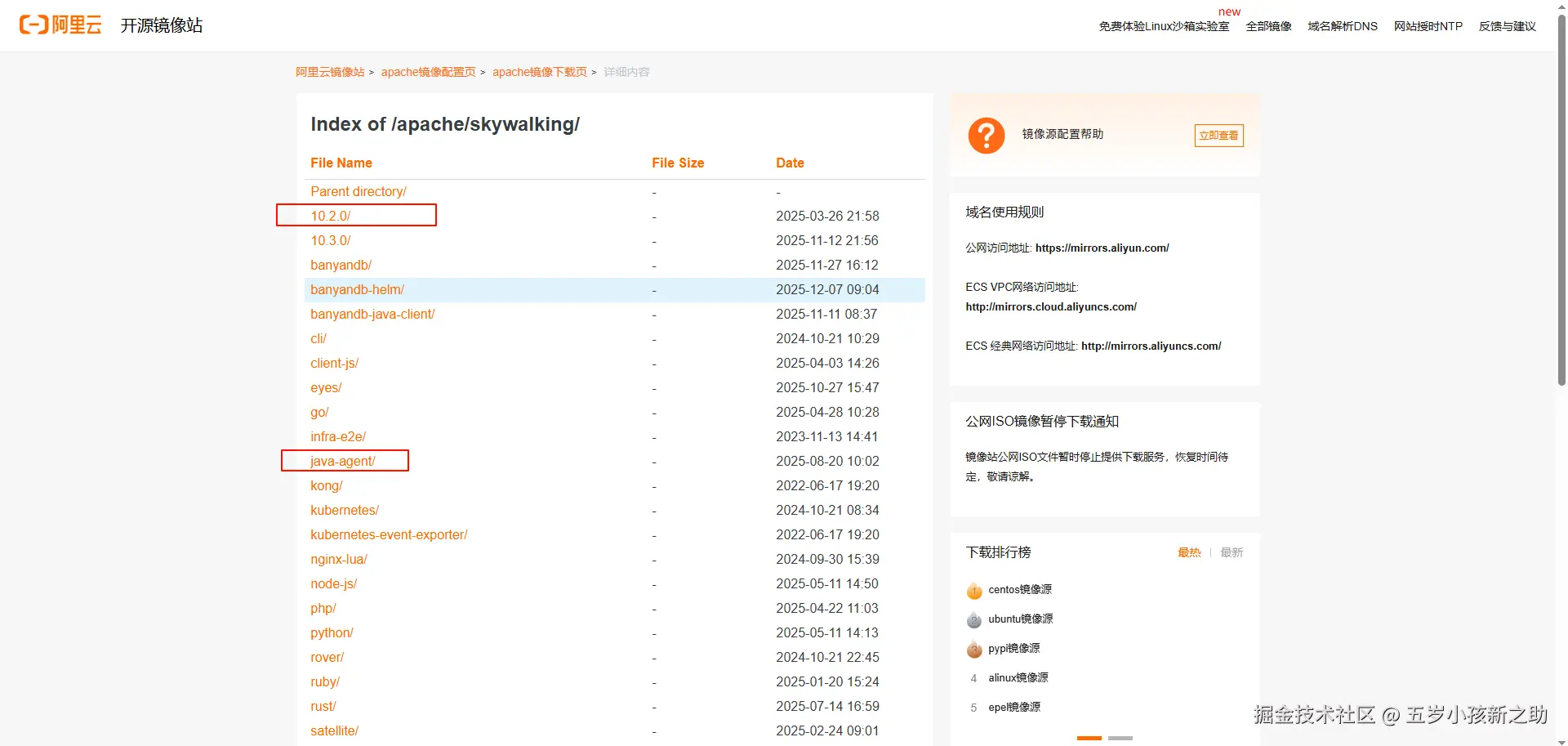The width and height of the screenshot is (1568, 746).
Task: Open the banyandb-helm/ directory
Action: [357, 289]
